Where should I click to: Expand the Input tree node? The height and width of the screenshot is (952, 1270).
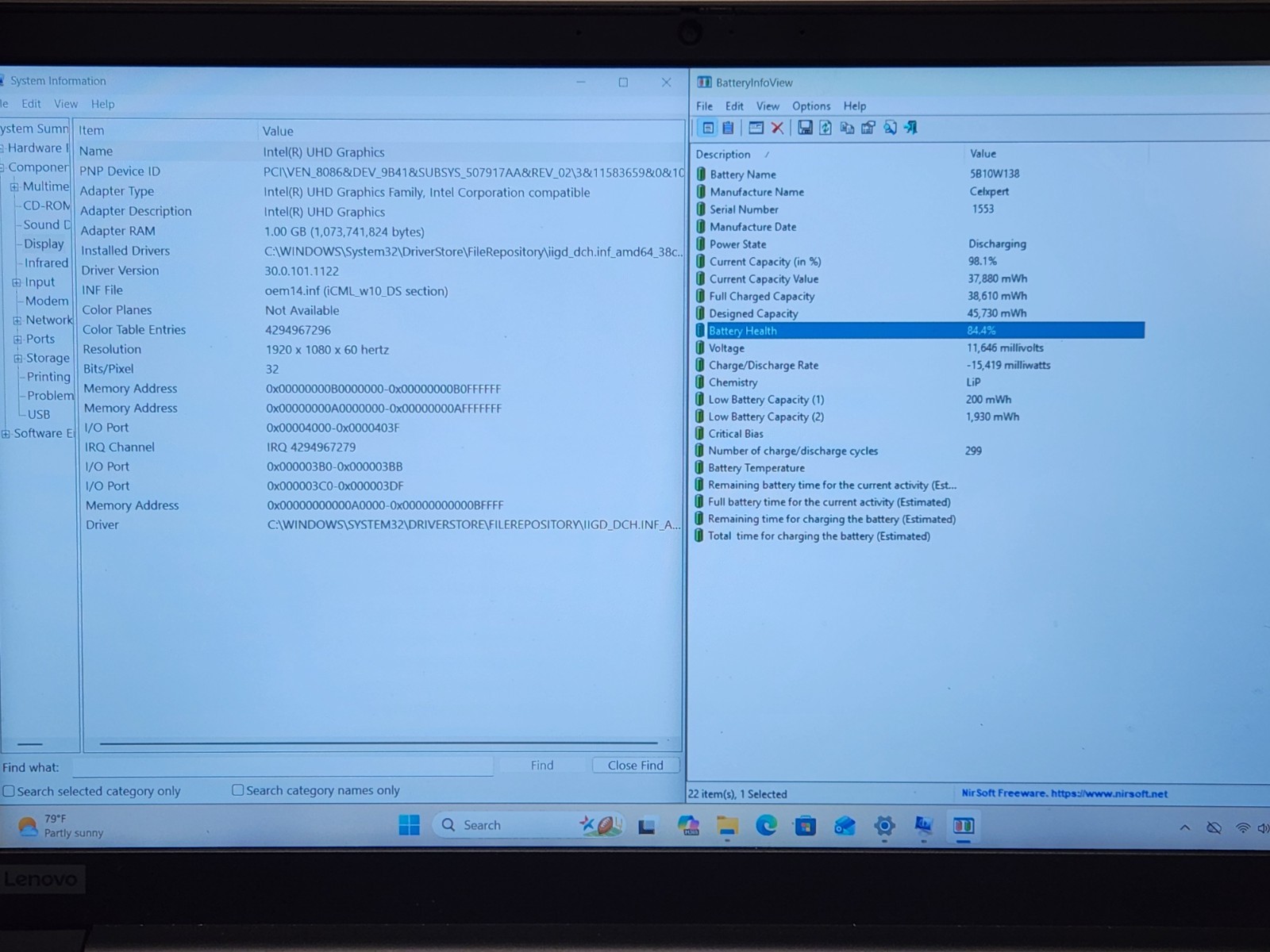coord(17,282)
